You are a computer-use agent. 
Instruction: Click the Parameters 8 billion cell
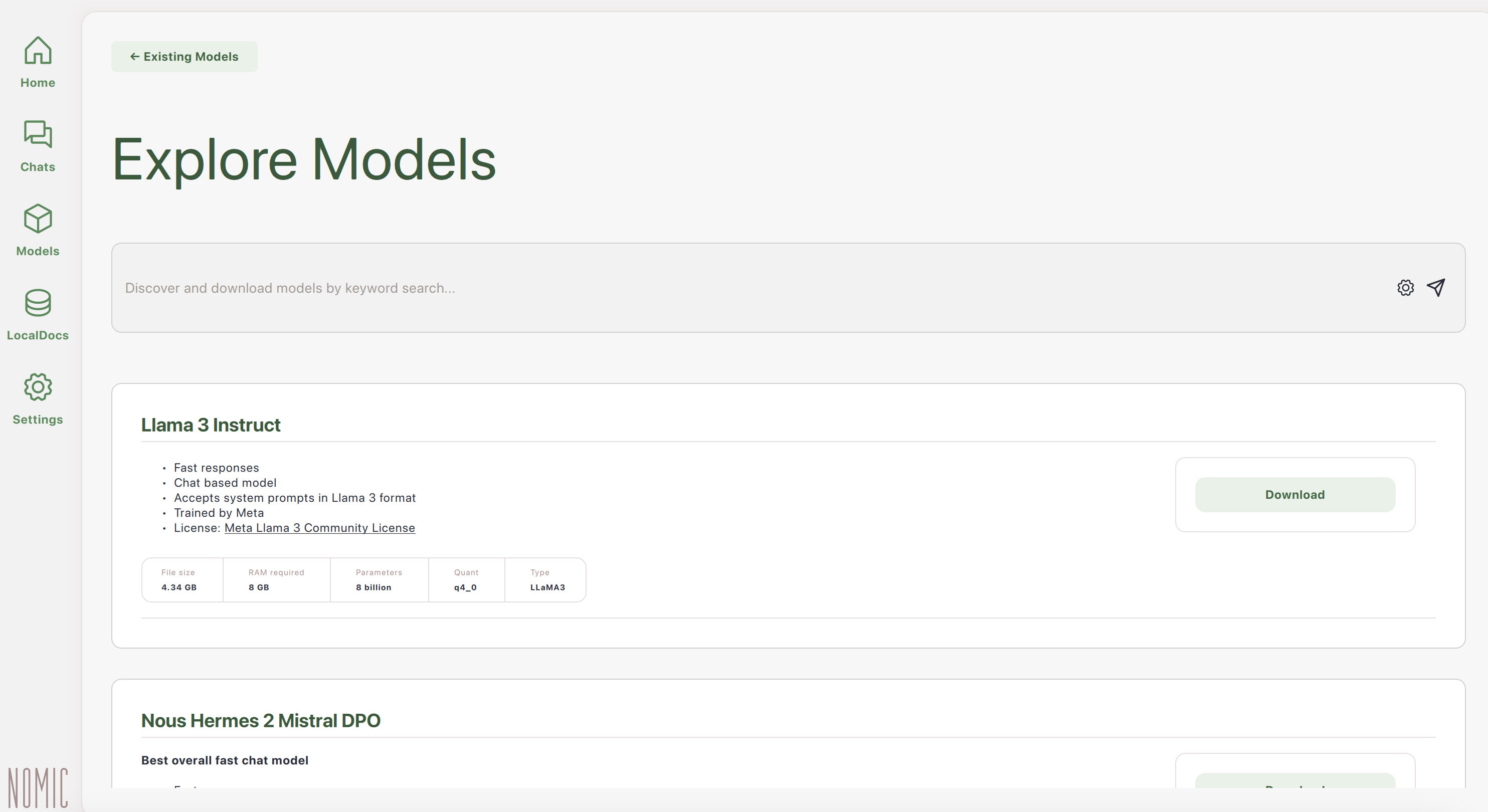point(379,580)
